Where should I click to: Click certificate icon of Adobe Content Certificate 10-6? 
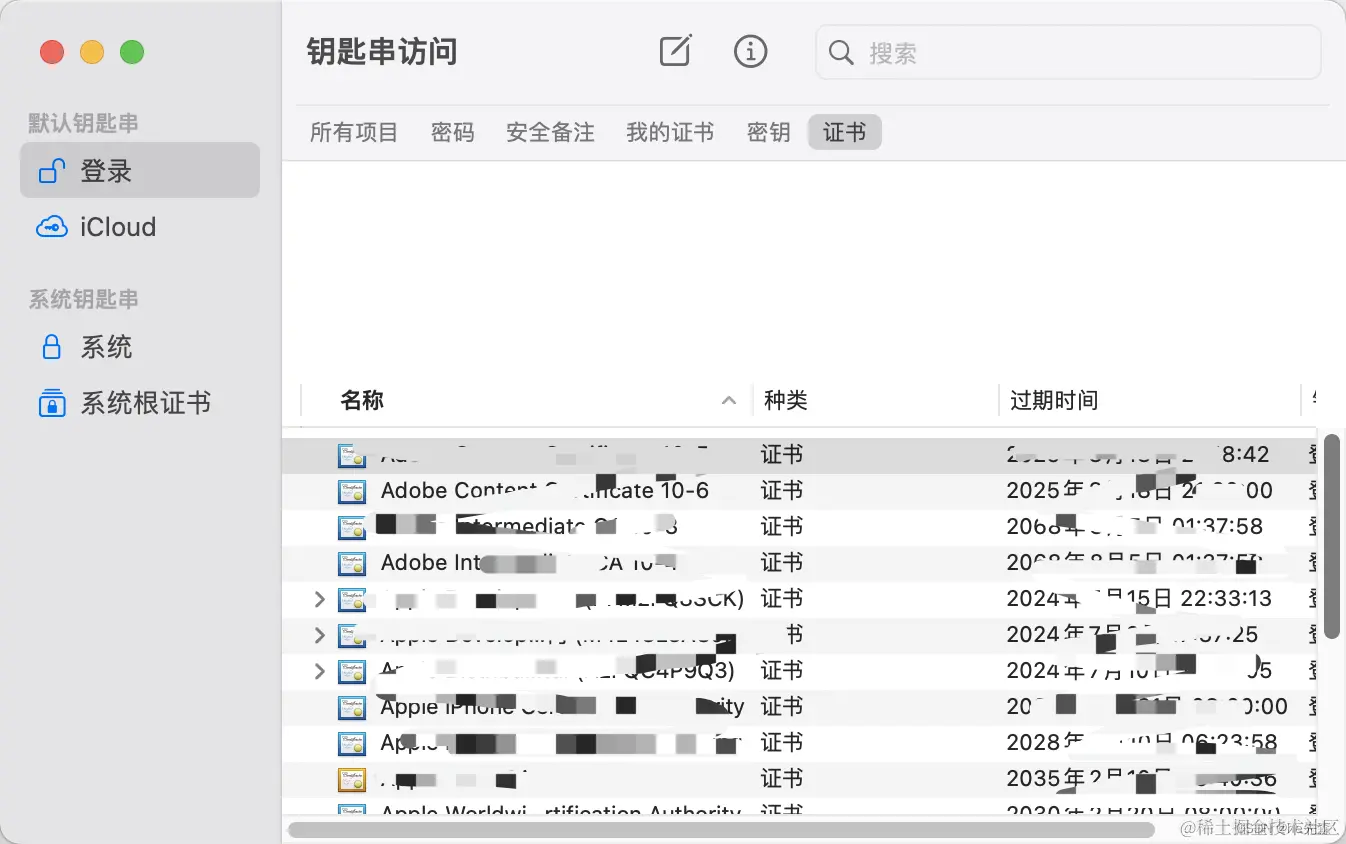[x=352, y=491]
